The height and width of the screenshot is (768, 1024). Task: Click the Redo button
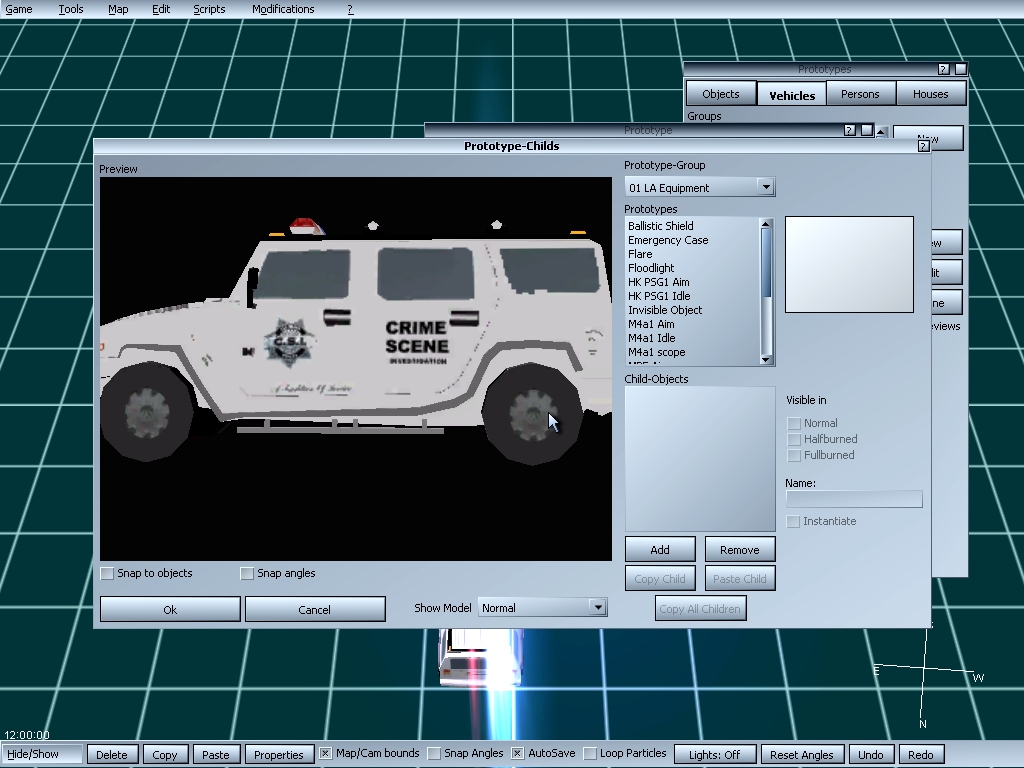(x=921, y=754)
